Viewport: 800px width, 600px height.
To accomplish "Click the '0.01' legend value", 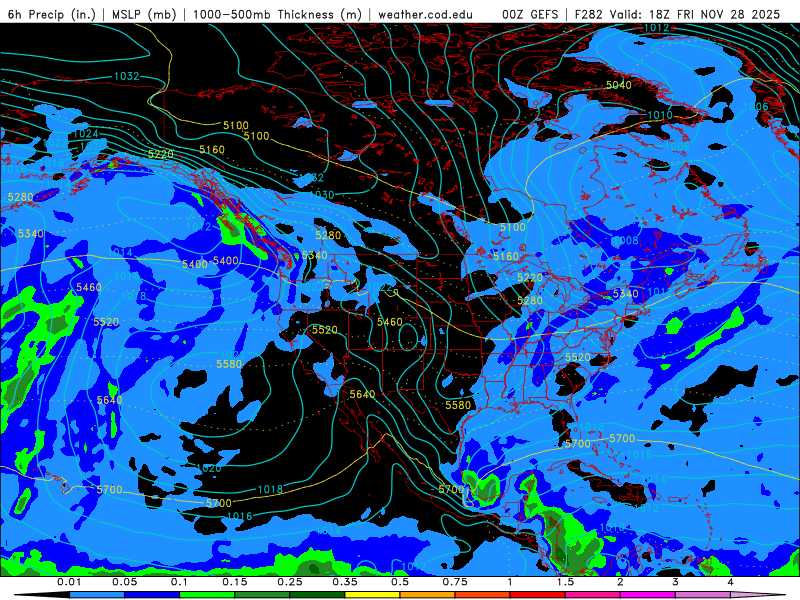I will click(x=69, y=582).
